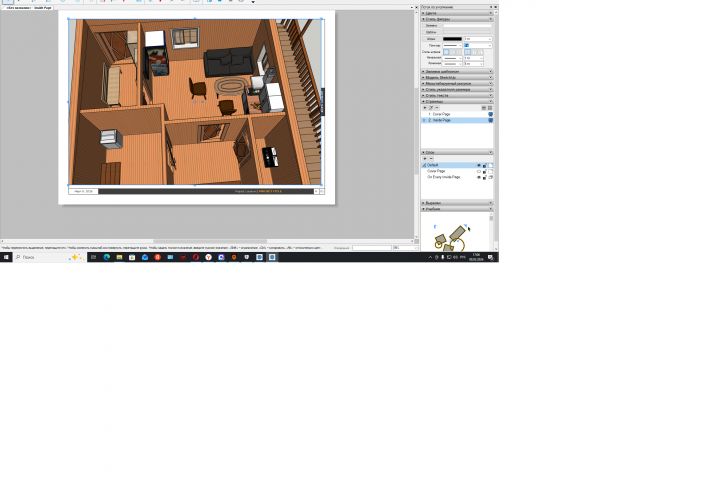Select the Default layer row
720x480 pixels.
457,165
